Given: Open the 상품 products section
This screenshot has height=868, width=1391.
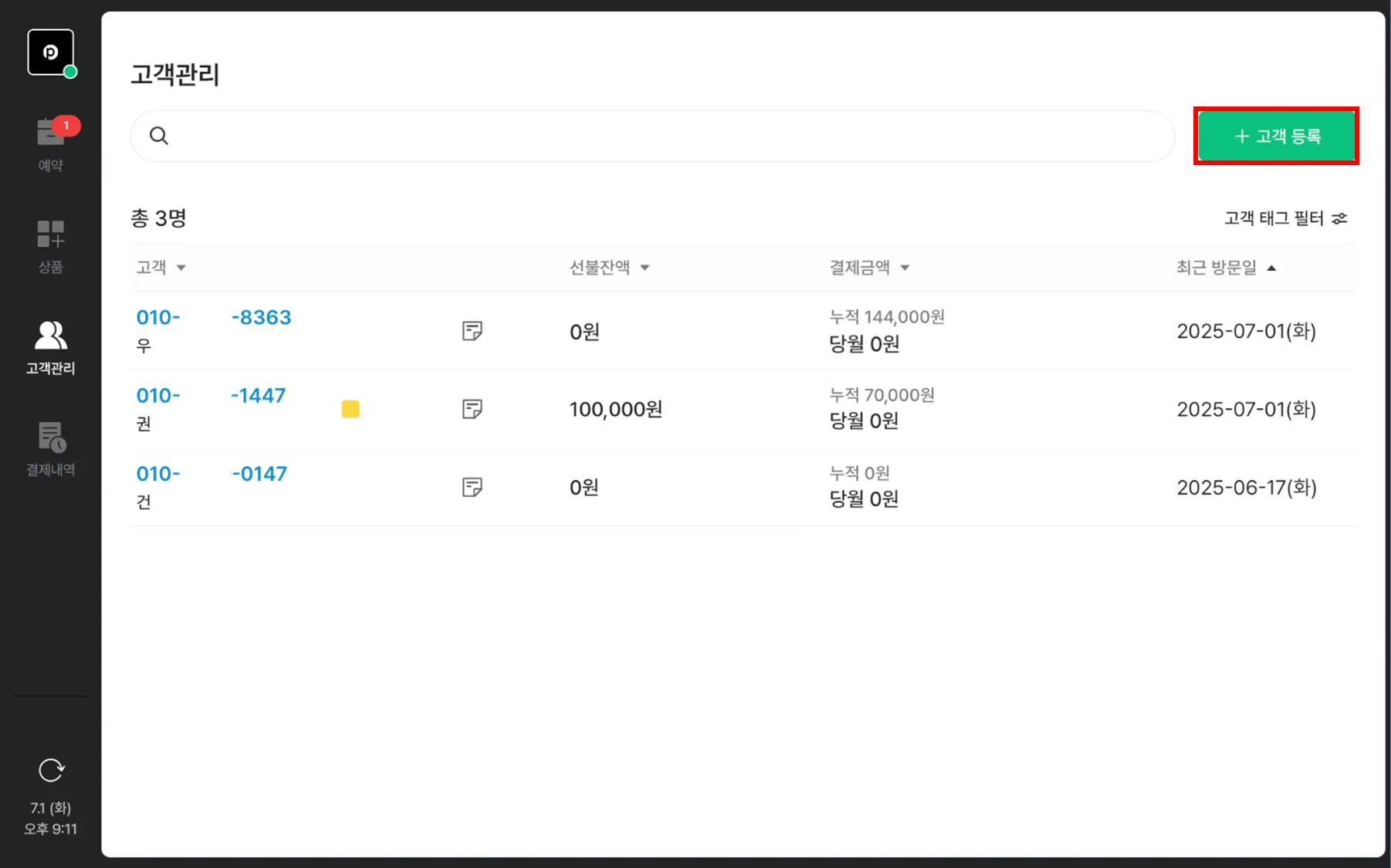Looking at the screenshot, I should (51, 245).
